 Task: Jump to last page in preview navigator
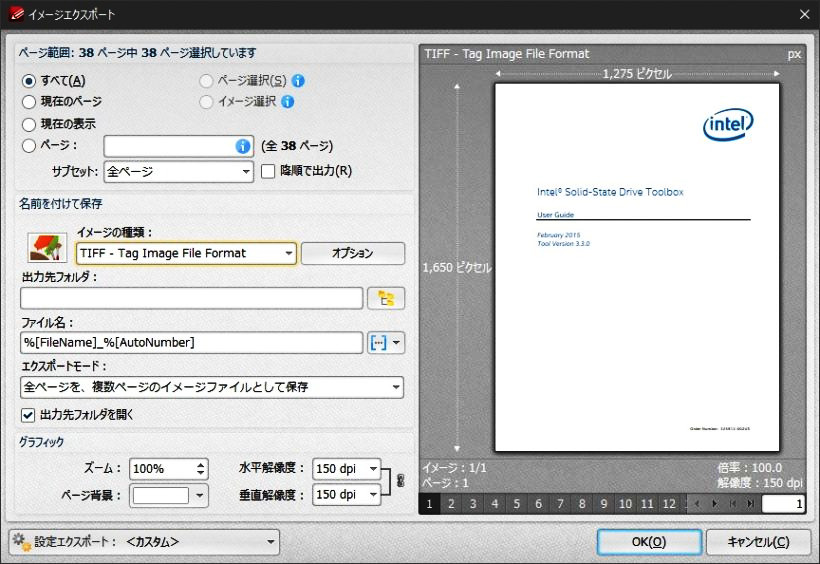tap(749, 504)
